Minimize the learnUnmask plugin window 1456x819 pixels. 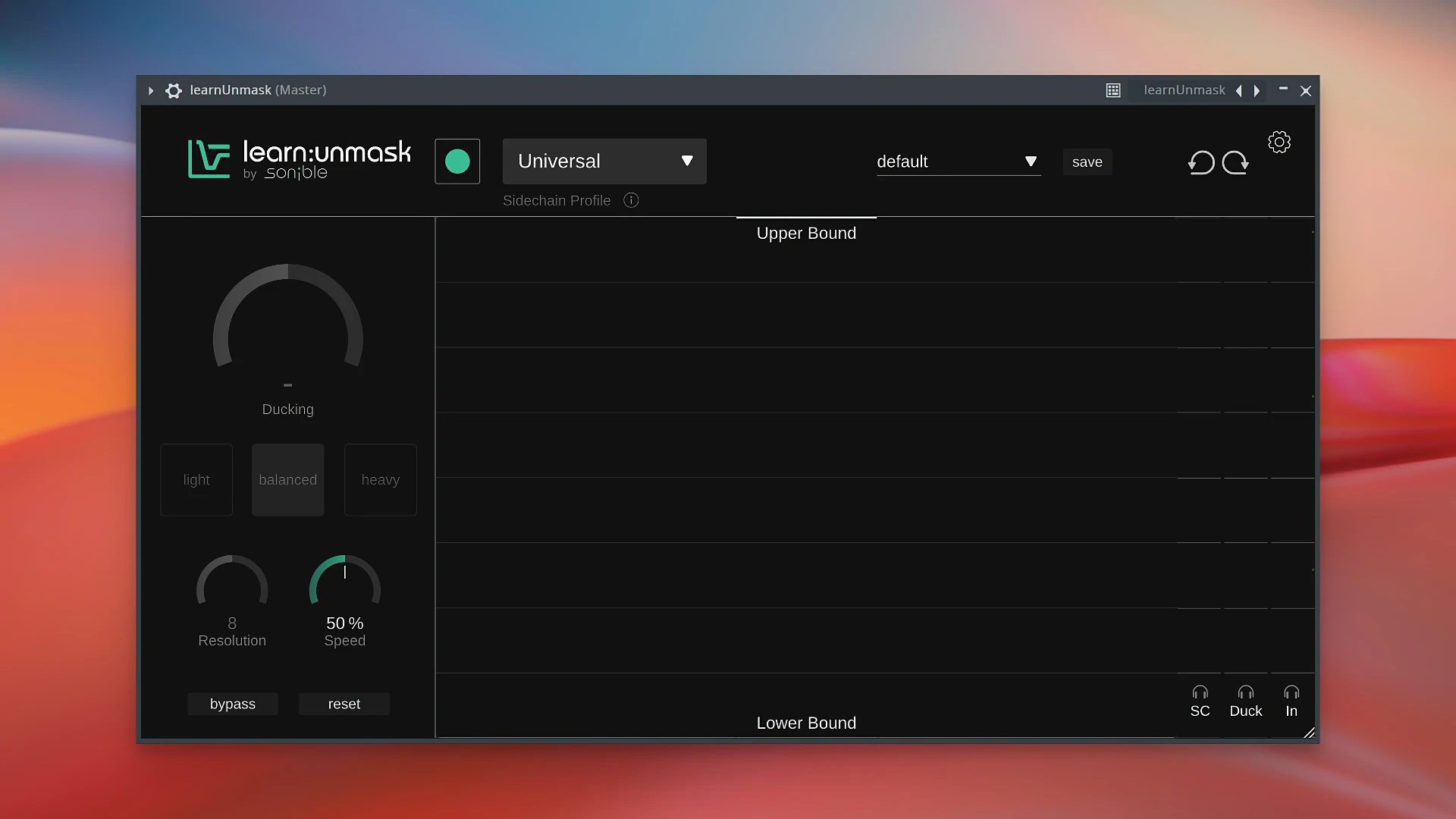click(x=1283, y=89)
